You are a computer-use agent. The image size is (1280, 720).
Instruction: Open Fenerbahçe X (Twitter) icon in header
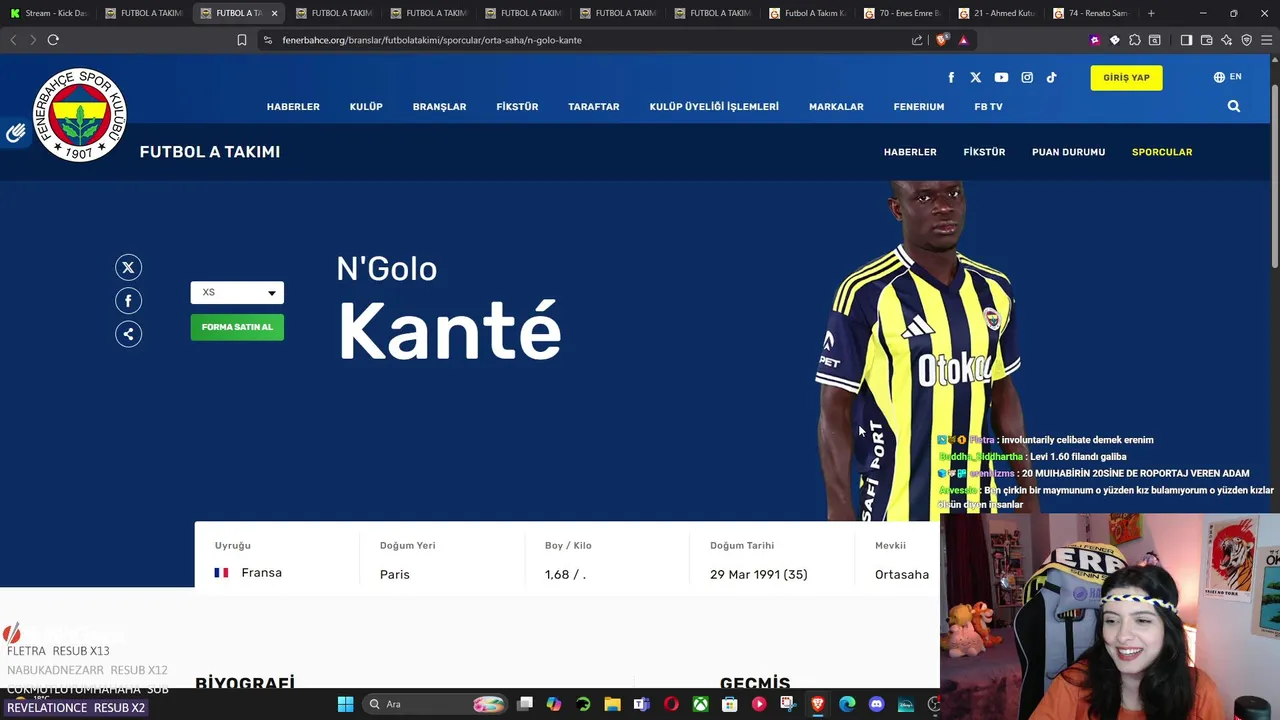coord(976,78)
